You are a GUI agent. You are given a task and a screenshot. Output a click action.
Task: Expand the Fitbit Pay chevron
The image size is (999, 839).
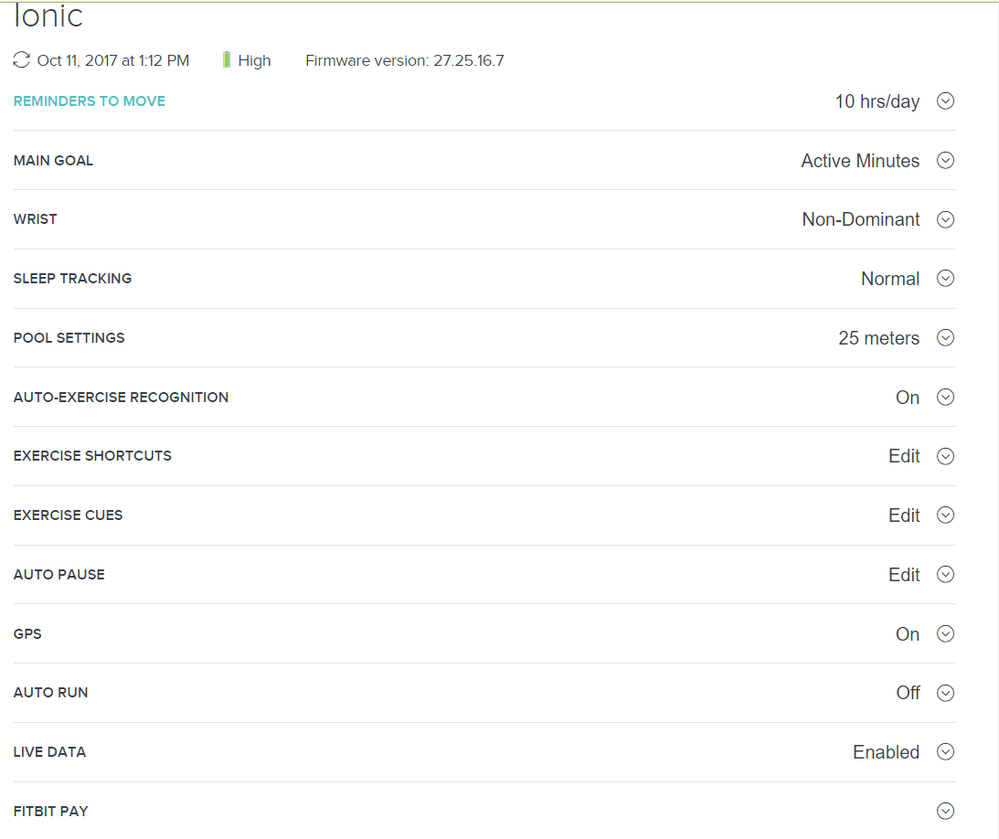pyautogui.click(x=945, y=810)
